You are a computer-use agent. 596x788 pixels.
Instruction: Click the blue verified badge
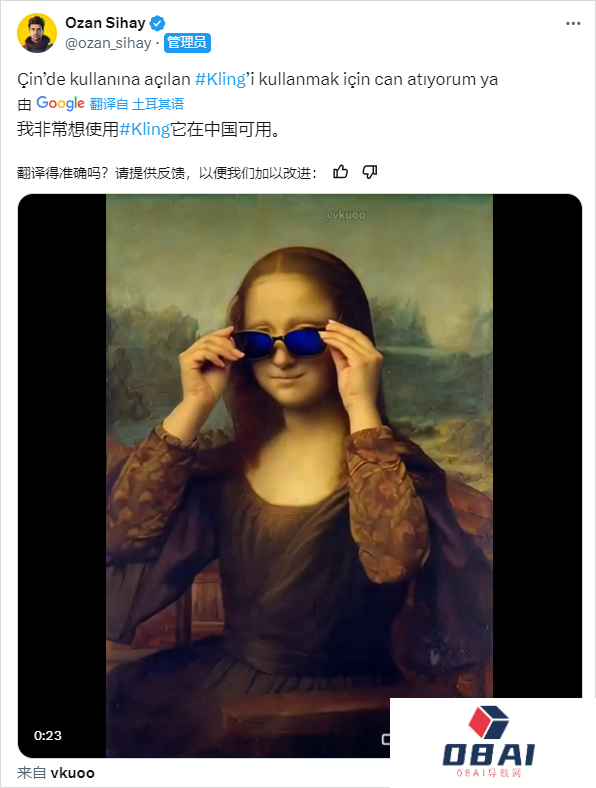tap(157, 23)
